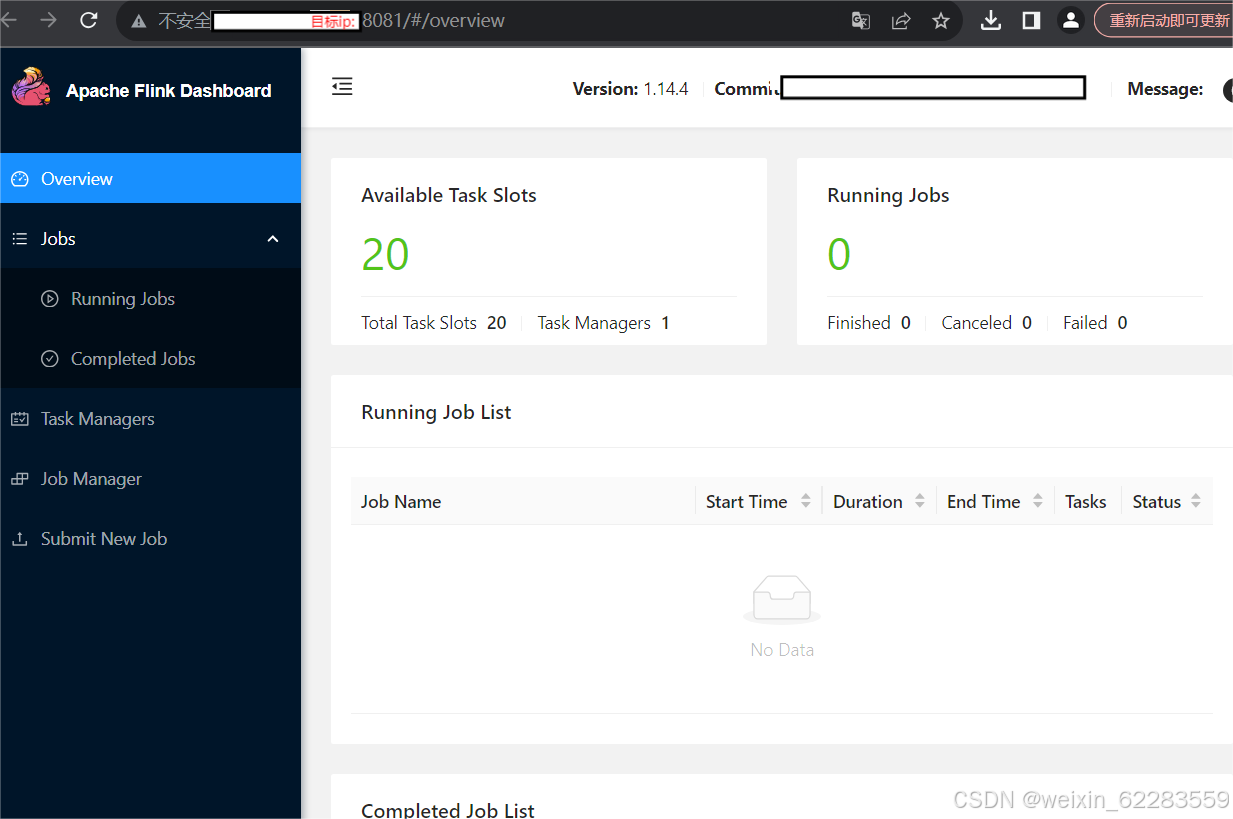This screenshot has width=1233, height=819.
Task: Click the Message label in header
Action: [x=1165, y=89]
